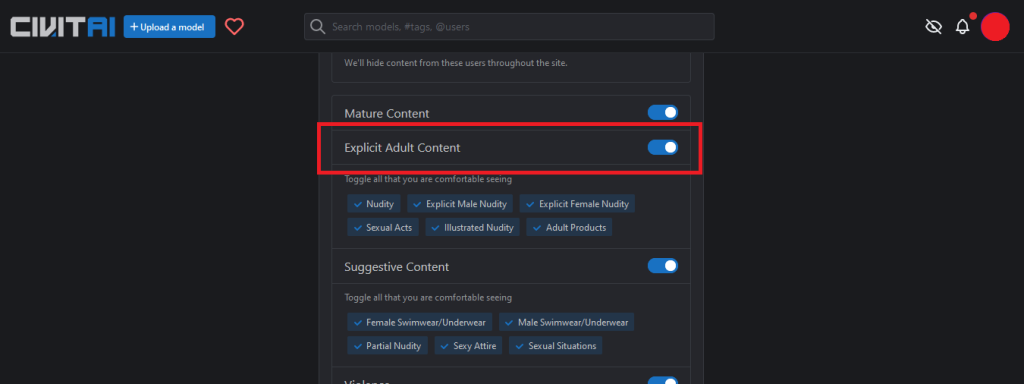1024x384 pixels.
Task: Open the red user avatar menu
Action: point(995,27)
